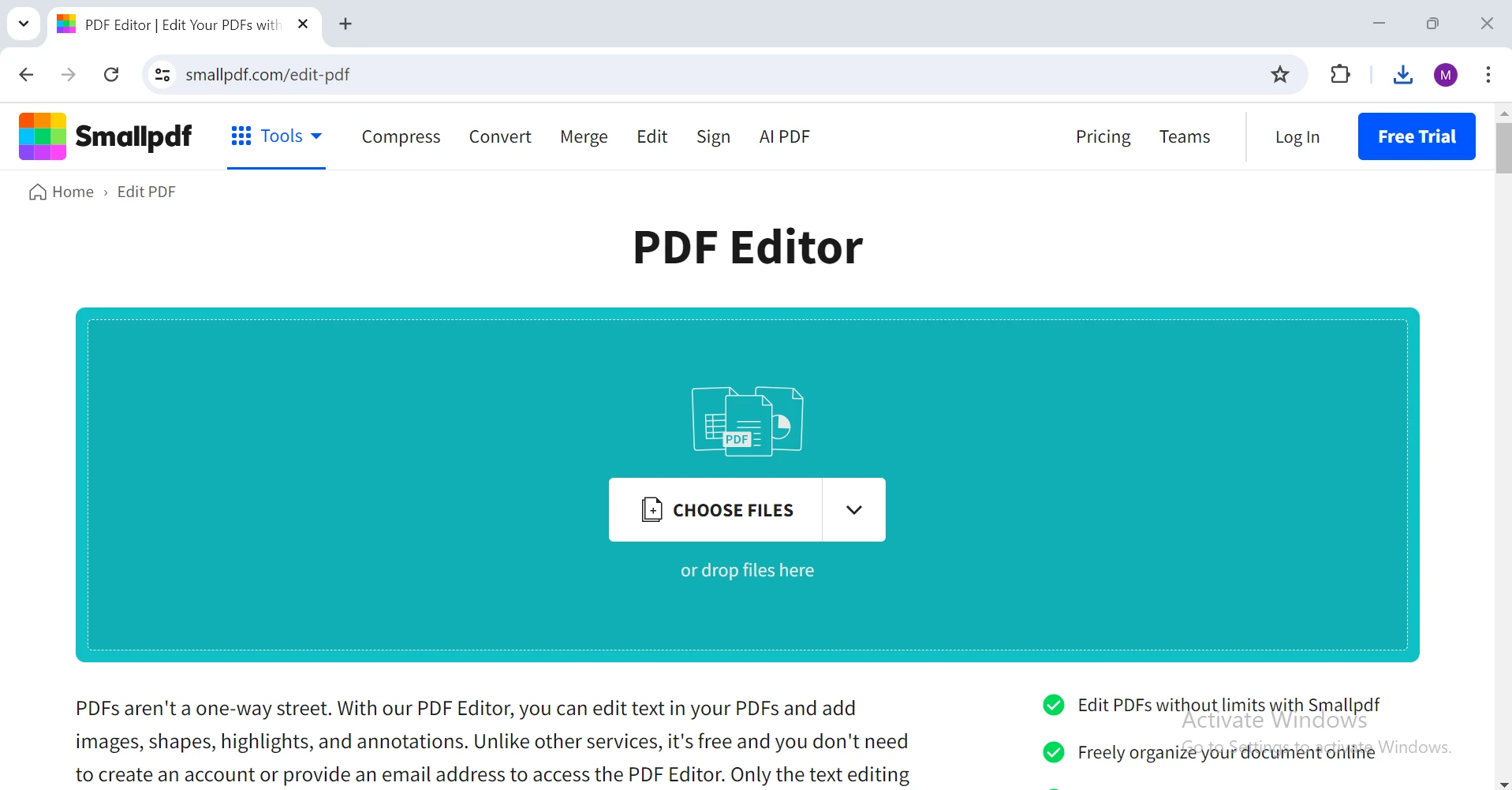Click the PDF Editor heading
This screenshot has height=790, width=1512.
(x=748, y=247)
